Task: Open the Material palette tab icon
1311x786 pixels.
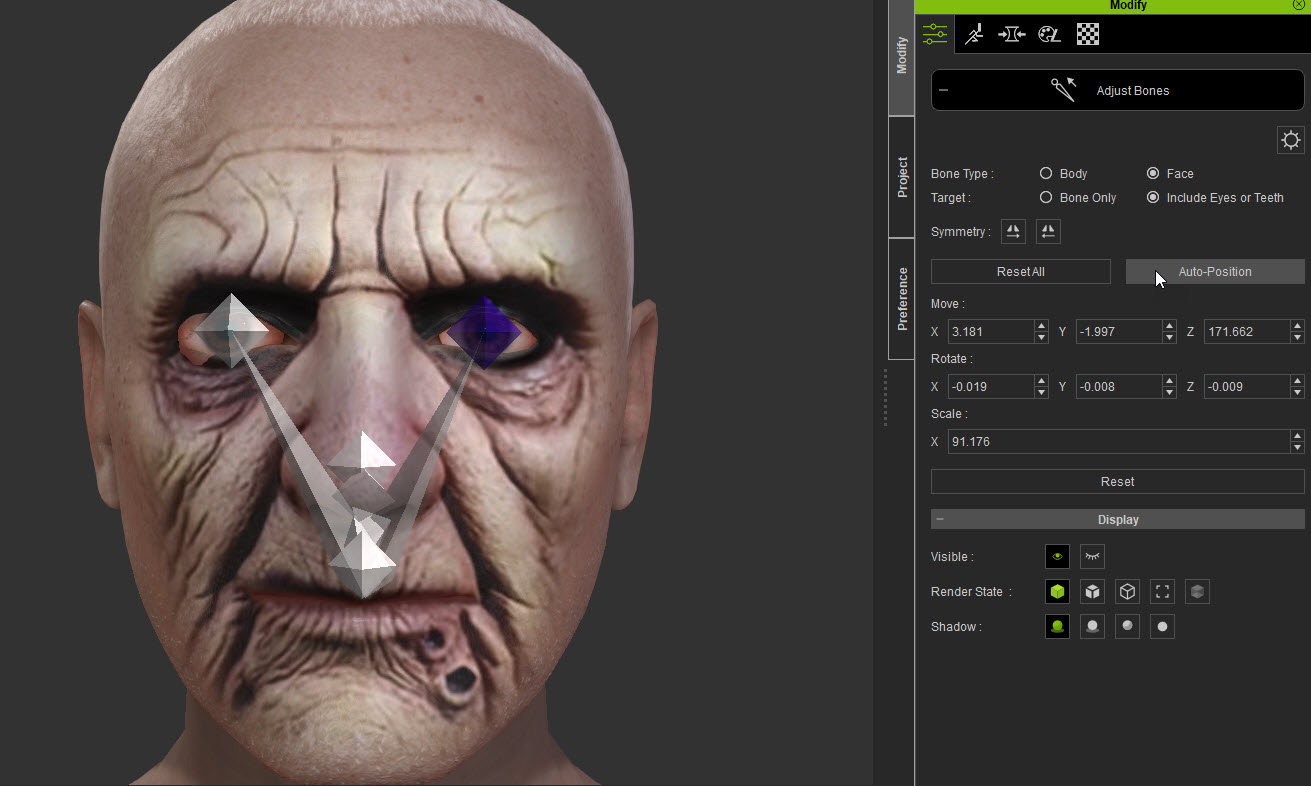Action: [x=1049, y=34]
